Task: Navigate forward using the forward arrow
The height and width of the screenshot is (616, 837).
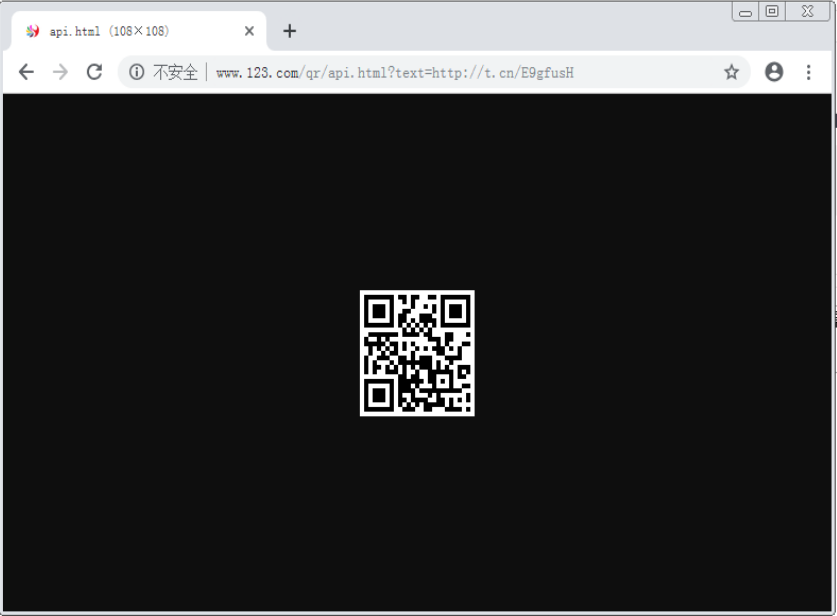Action: [x=60, y=71]
